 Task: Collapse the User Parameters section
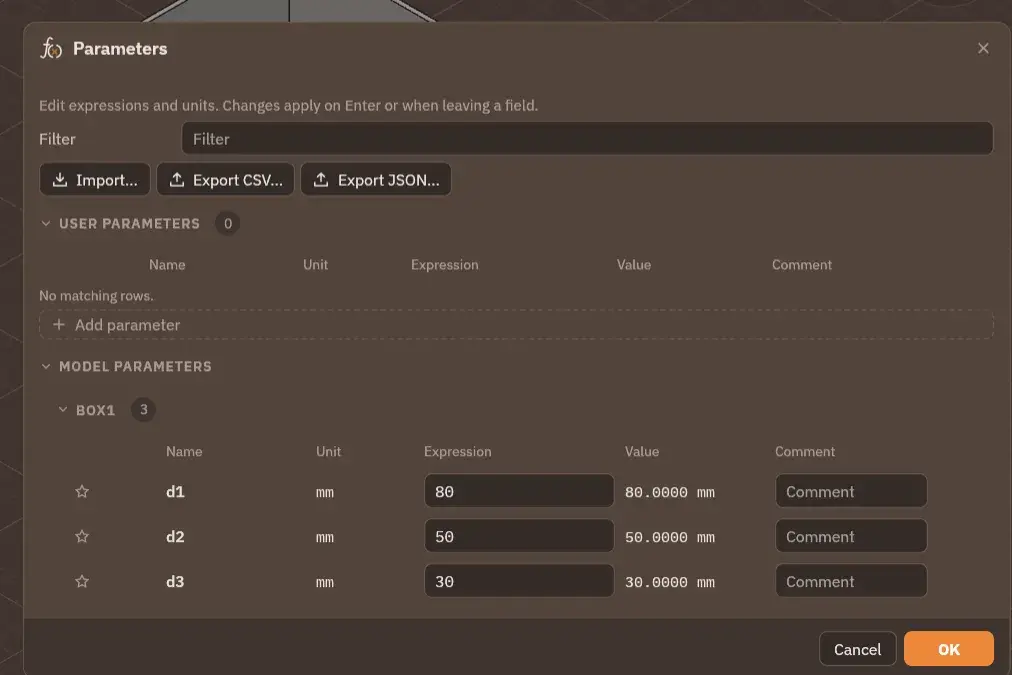(x=46, y=224)
